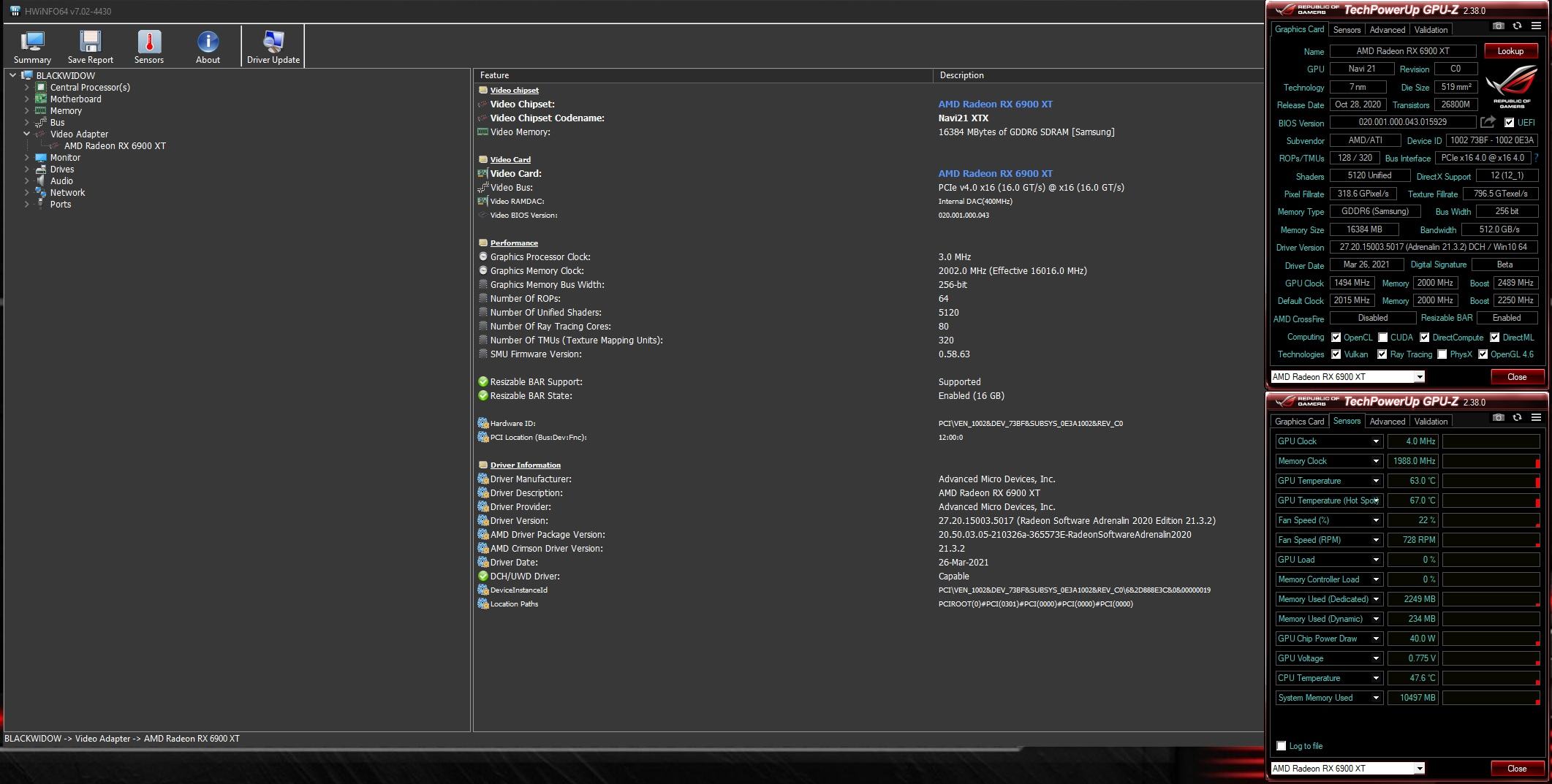Expand Motherboard tree node

[27, 99]
